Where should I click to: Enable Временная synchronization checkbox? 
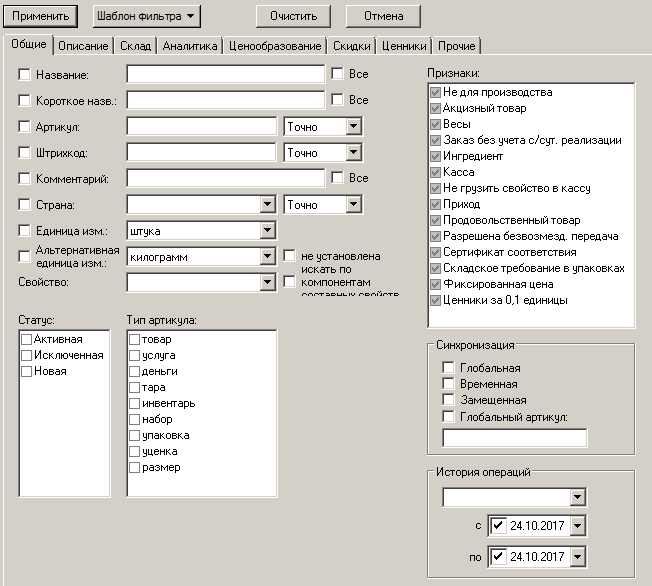coord(448,383)
